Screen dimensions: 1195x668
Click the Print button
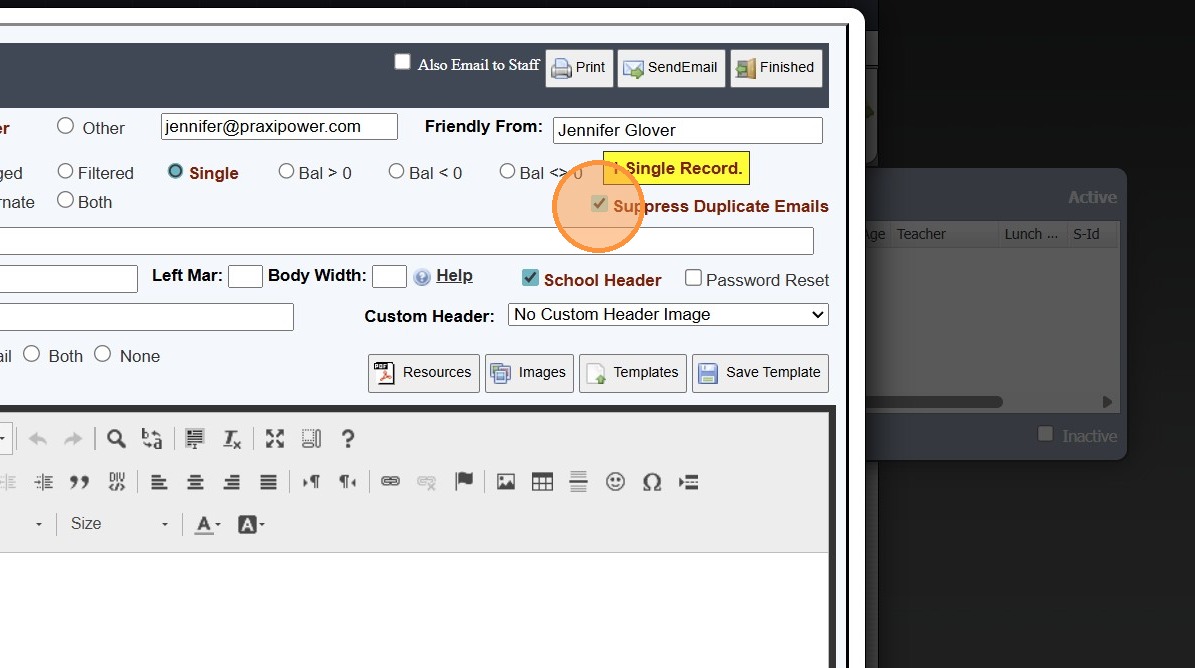579,68
